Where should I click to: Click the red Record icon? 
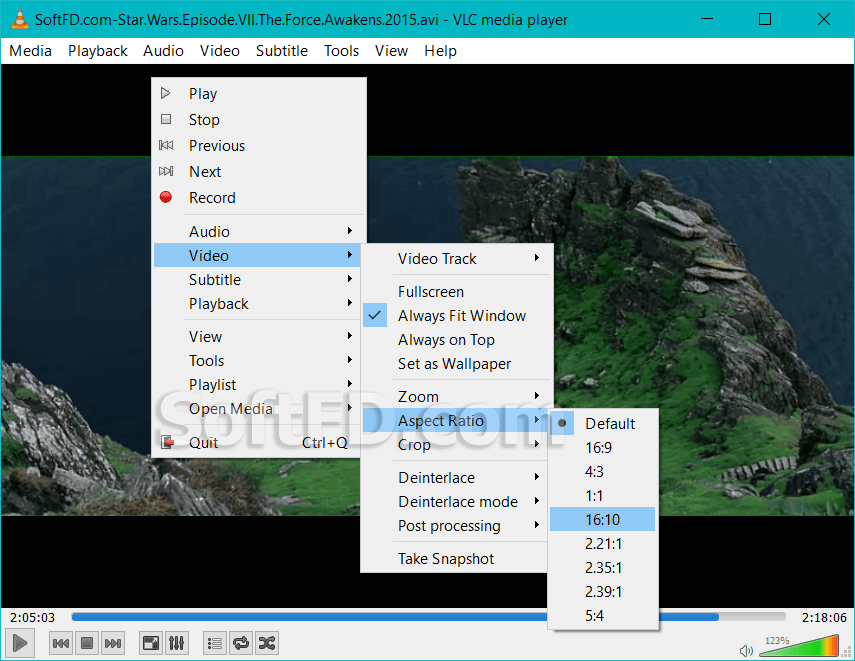click(x=166, y=197)
